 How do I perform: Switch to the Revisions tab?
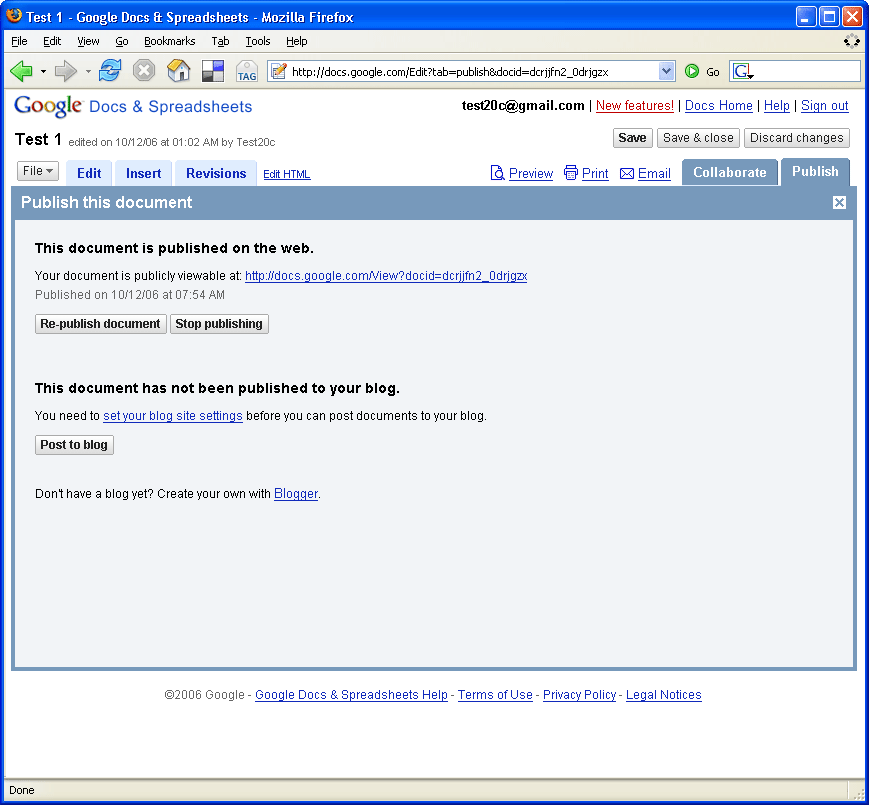pos(216,173)
